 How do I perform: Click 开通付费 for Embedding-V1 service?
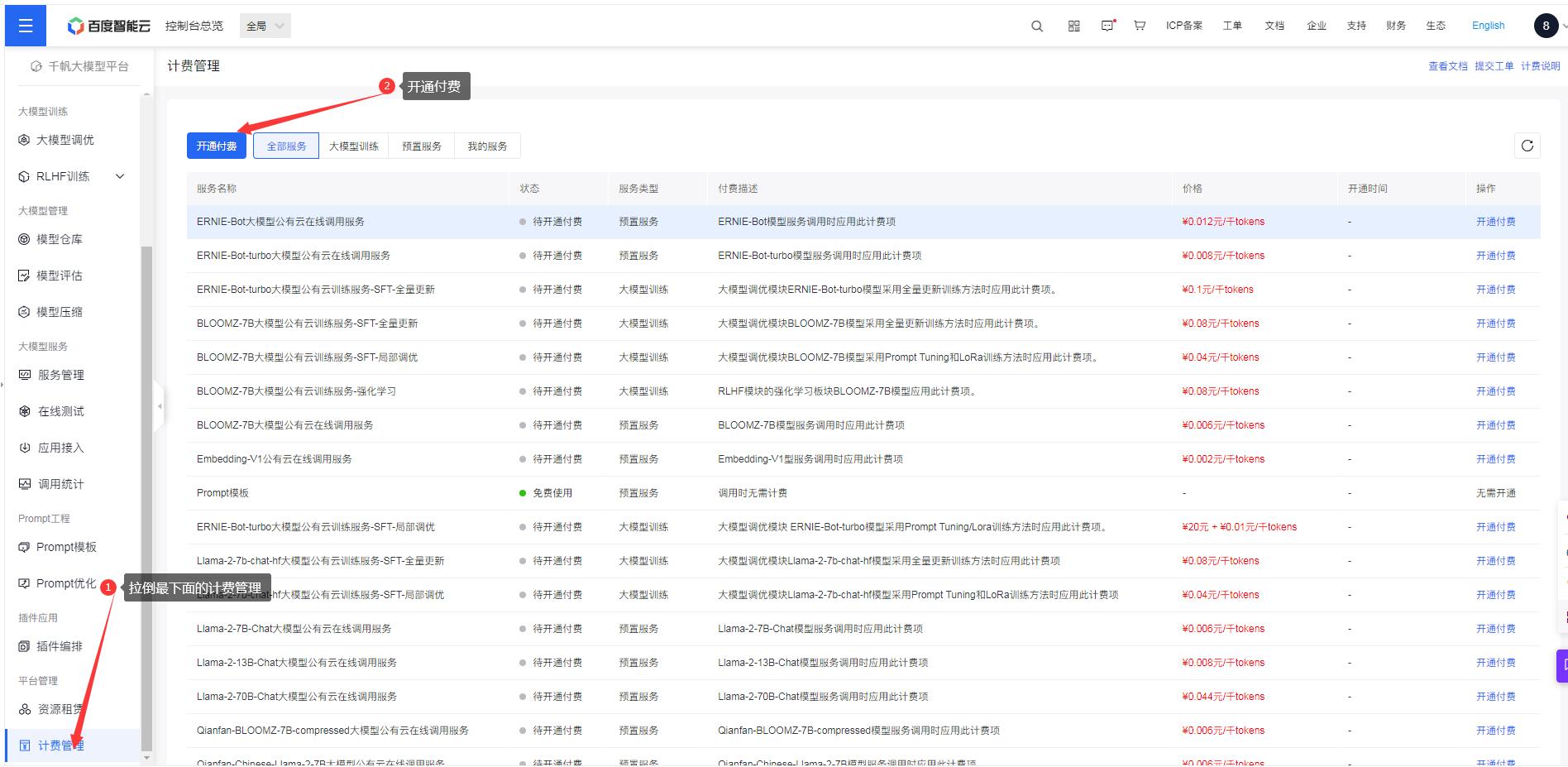click(1496, 459)
